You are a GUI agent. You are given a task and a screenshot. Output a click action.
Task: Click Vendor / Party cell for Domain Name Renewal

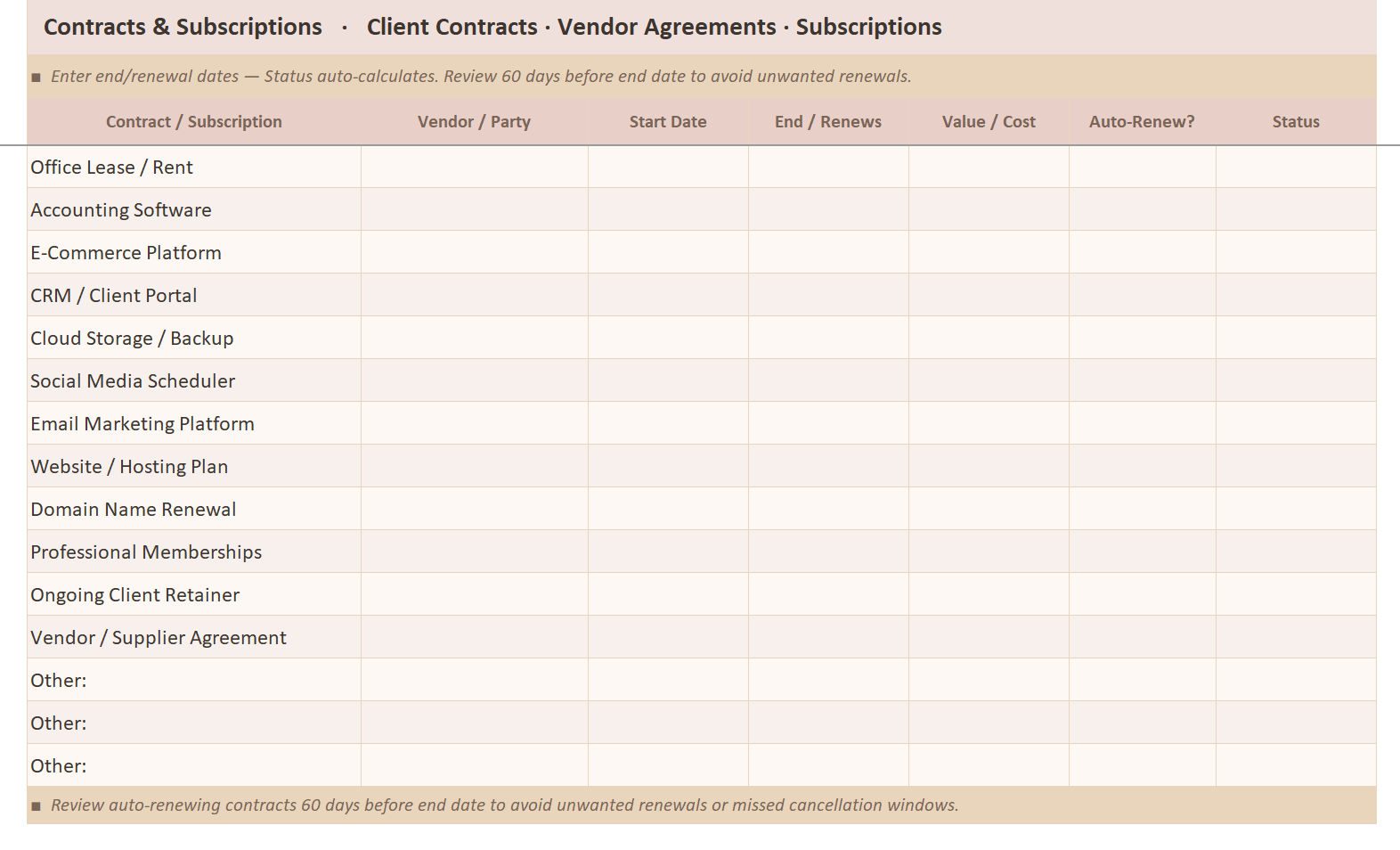tap(475, 509)
